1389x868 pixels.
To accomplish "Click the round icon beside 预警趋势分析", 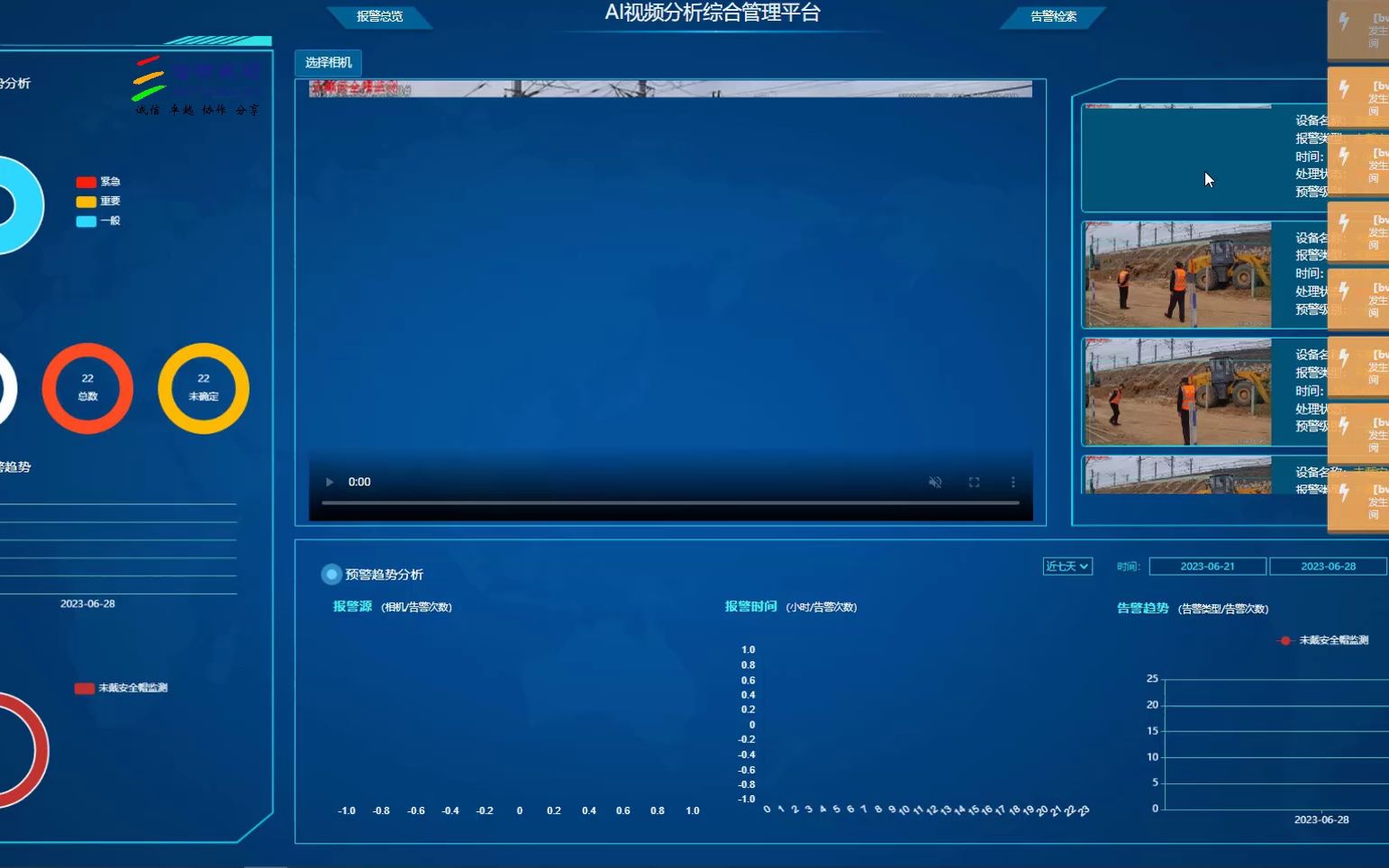I will 331,574.
